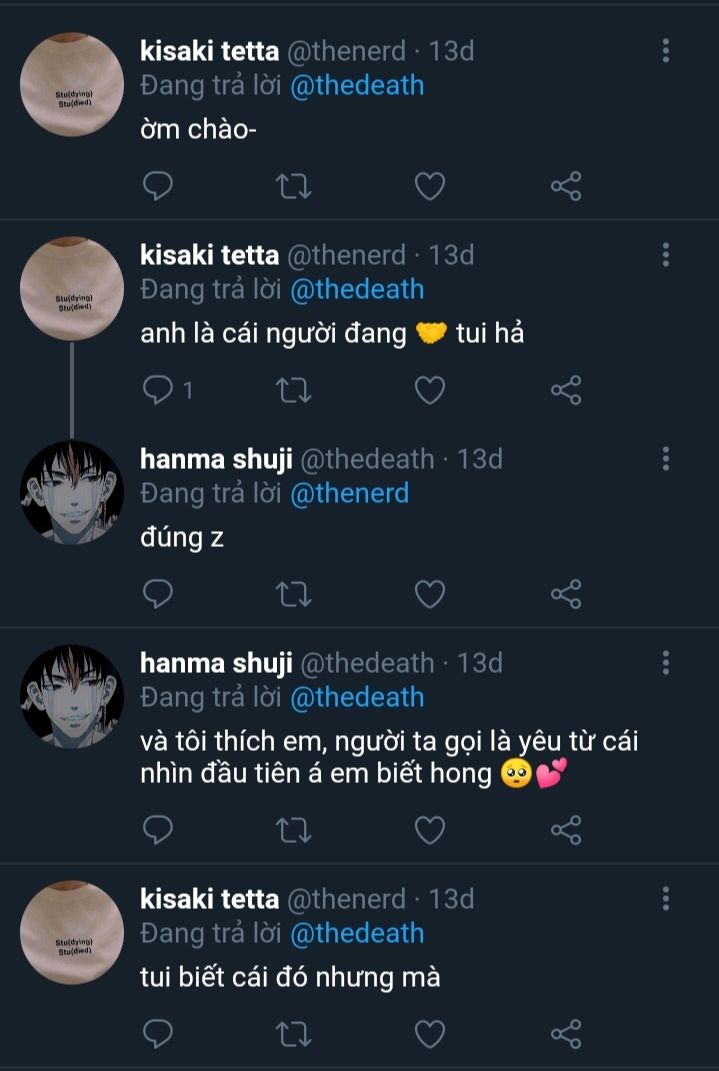The height and width of the screenshot is (1071, 719).
Task: Open @thedeath mention in first tweet
Action: tap(357, 86)
